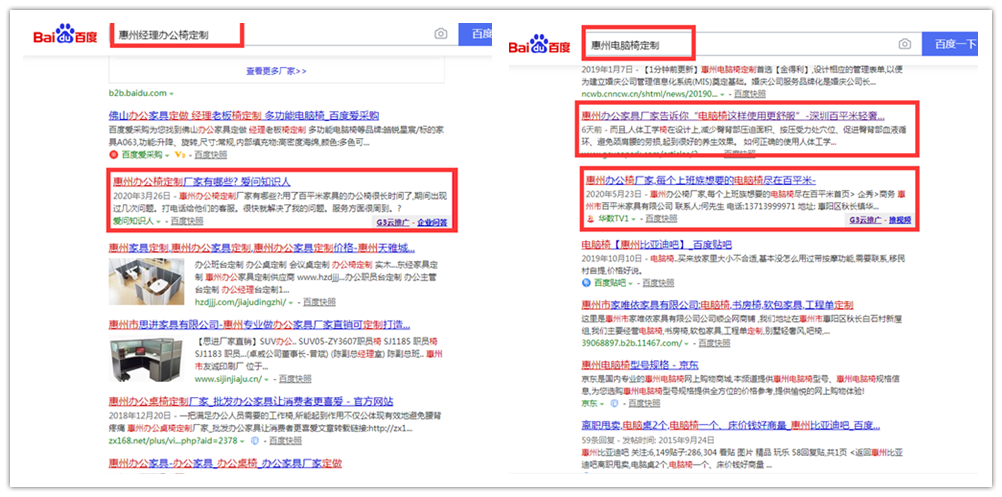Open result 电脑椅这样使用更舒服 深圳百平米
Screen dimensions: 1002x497
pyautogui.click(x=733, y=116)
